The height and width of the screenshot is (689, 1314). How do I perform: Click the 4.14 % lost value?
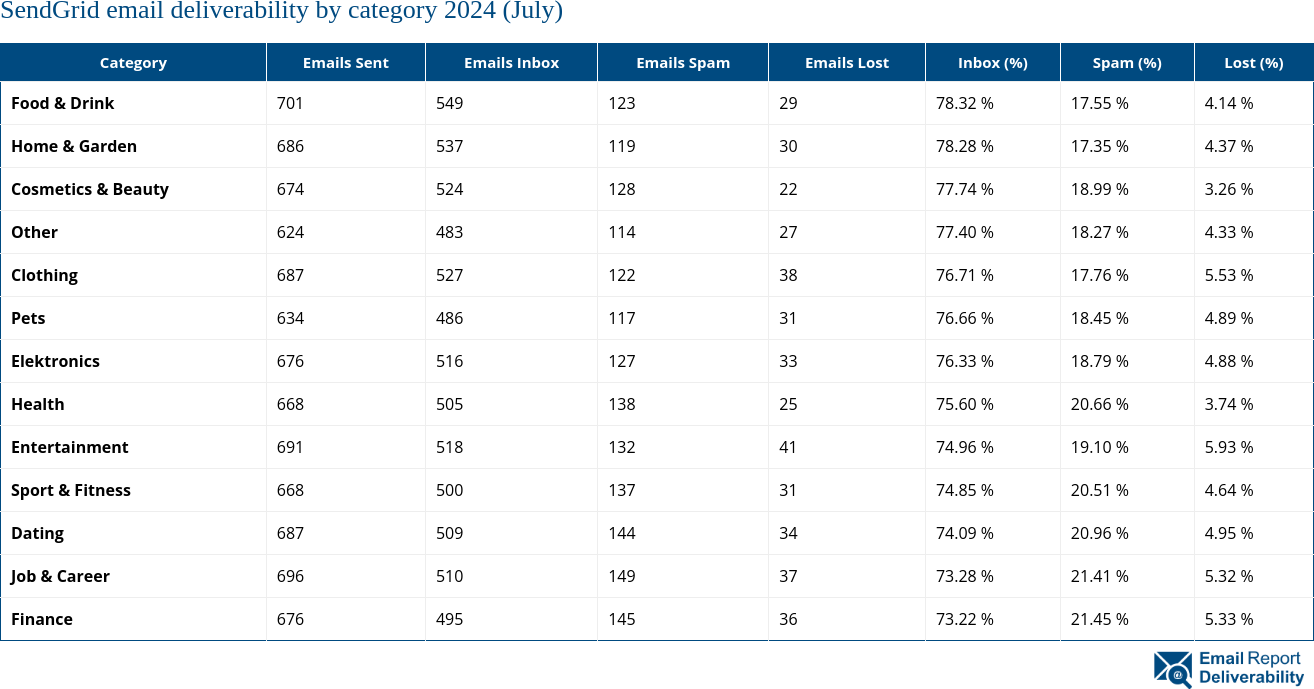coord(1229,103)
